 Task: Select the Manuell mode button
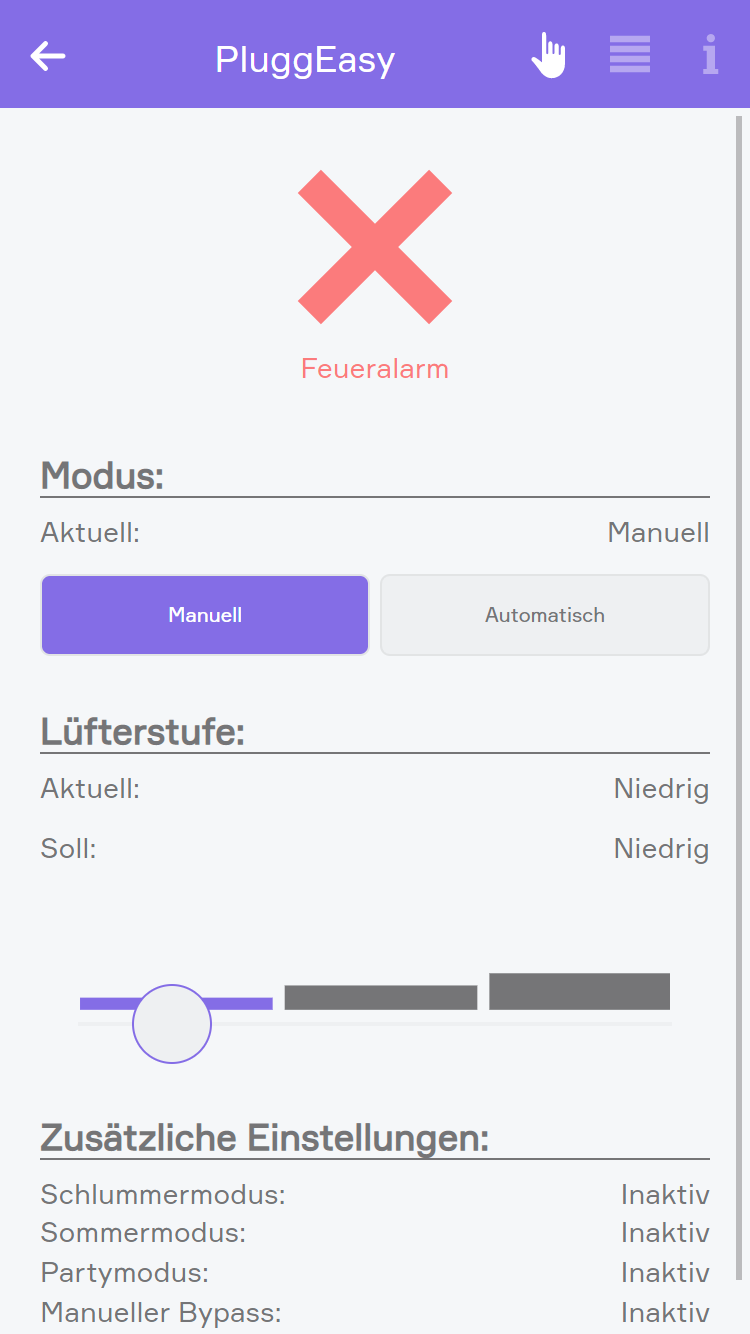tap(205, 615)
